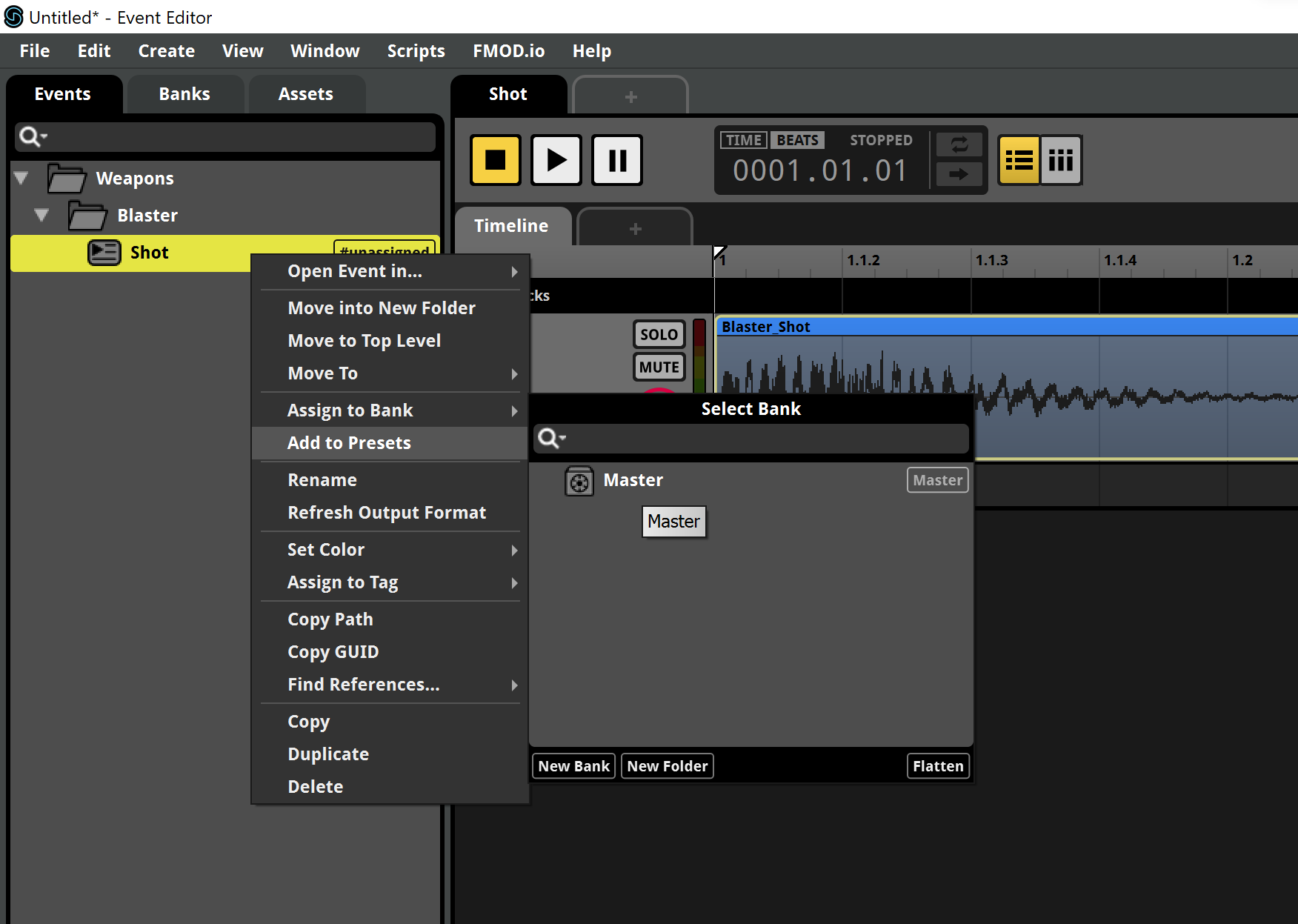Open search options in Select Bank popup

(x=552, y=438)
